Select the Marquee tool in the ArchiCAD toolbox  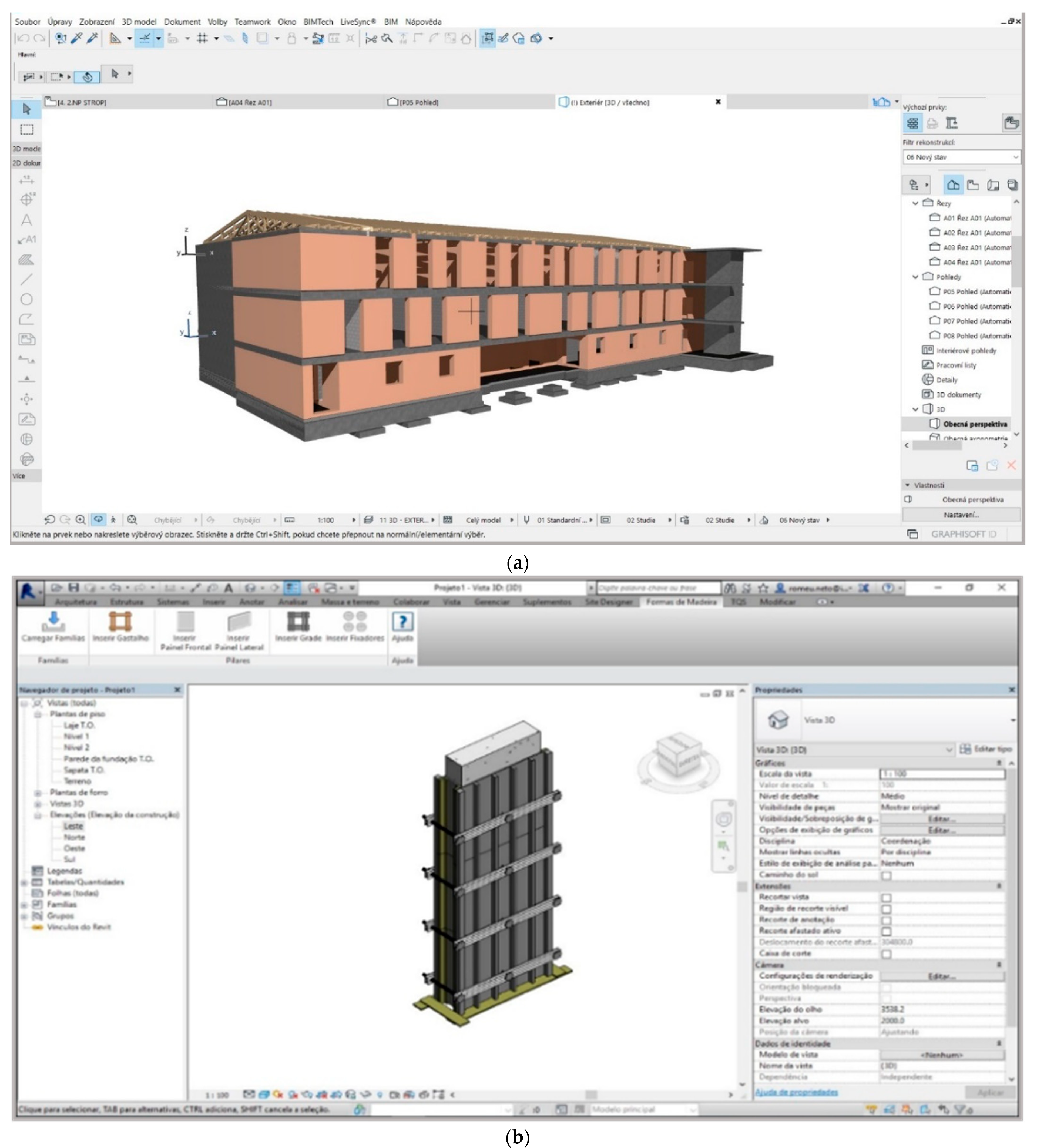(26, 129)
